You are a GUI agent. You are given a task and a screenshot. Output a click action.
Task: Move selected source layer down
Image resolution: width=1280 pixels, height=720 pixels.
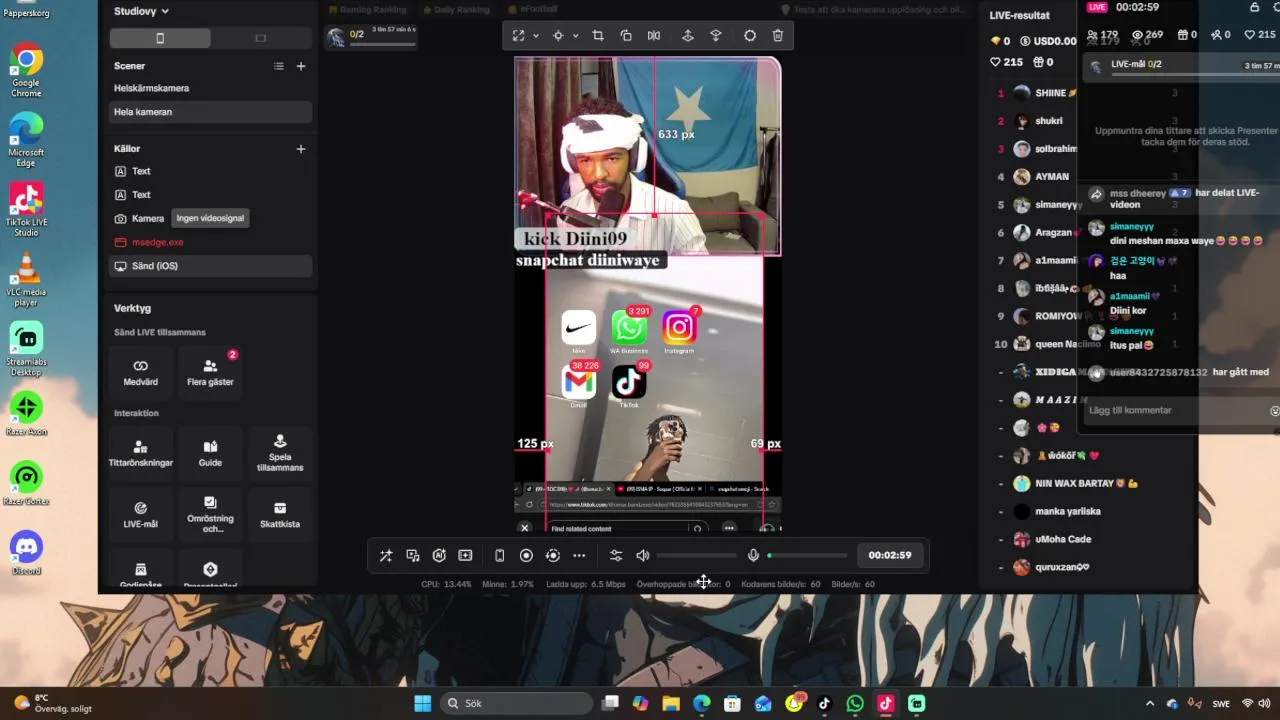click(716, 35)
